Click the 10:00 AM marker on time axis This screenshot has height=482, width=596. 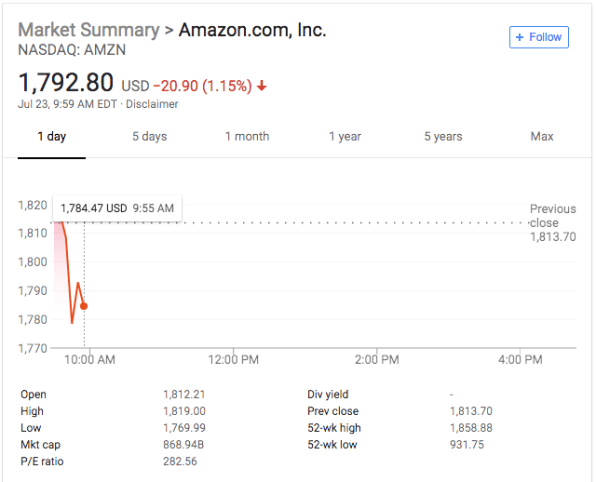[90, 360]
